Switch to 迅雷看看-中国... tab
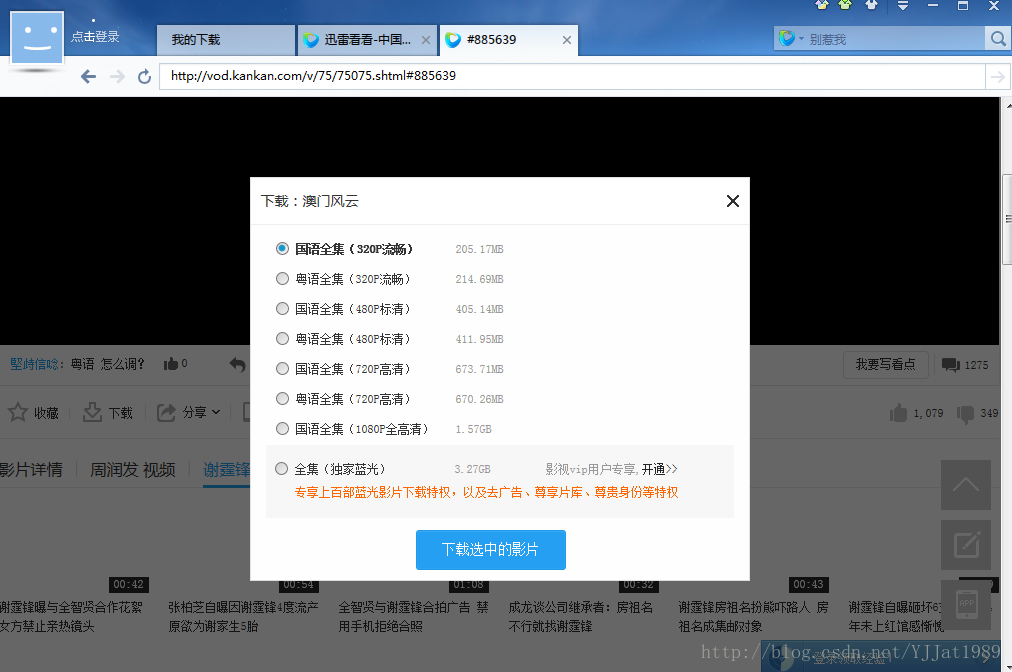Screen dimensions: 1012x672 [x=367, y=40]
